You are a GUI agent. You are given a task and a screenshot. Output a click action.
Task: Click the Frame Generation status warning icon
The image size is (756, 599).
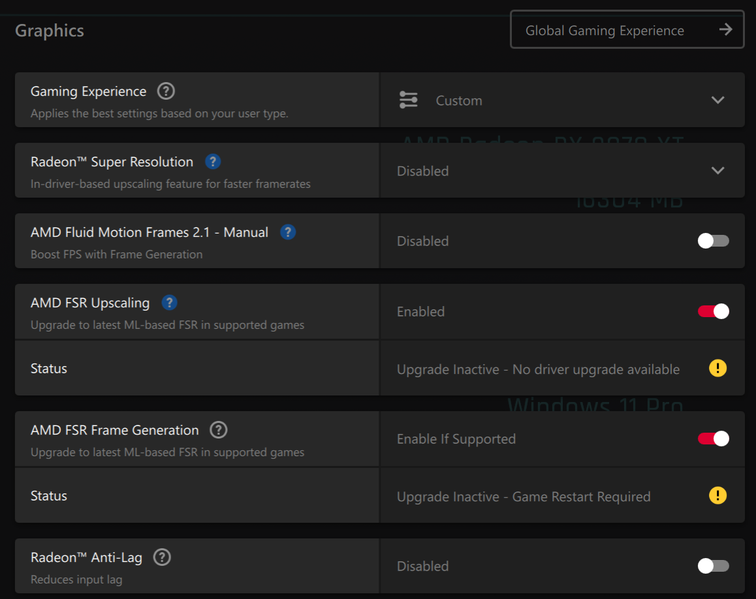point(718,495)
